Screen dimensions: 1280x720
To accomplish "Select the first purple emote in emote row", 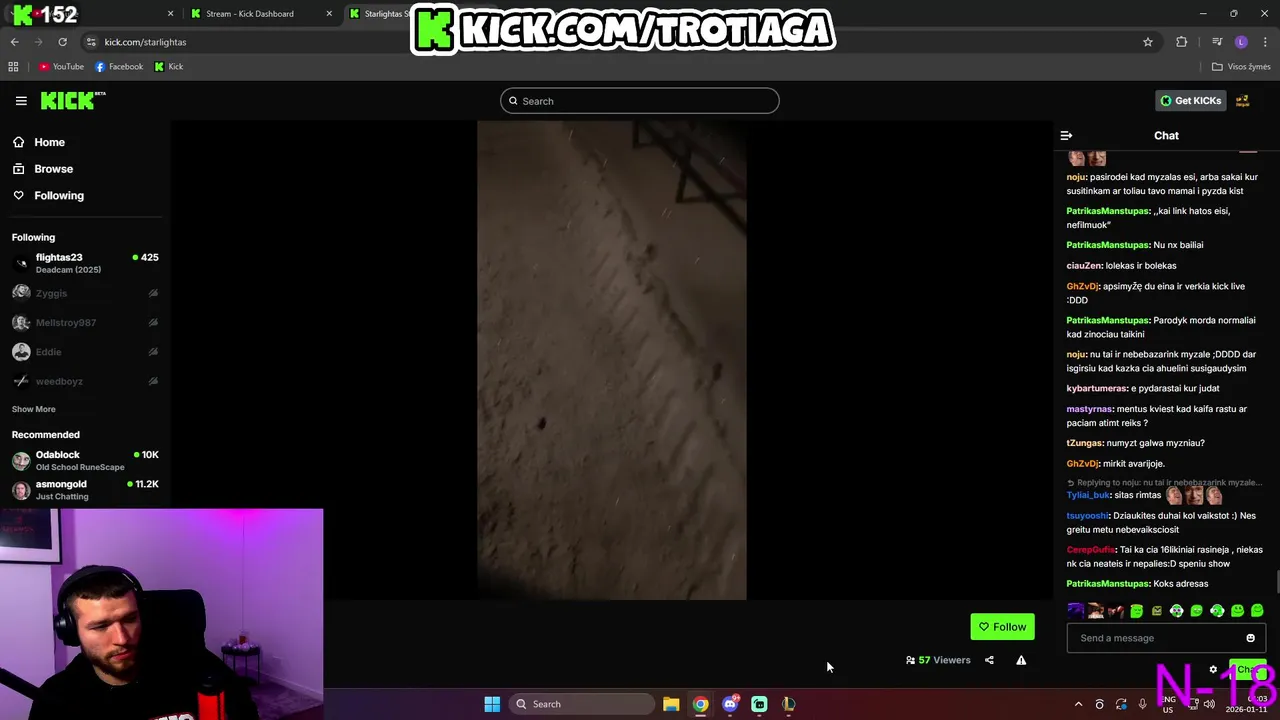I will (1075, 610).
